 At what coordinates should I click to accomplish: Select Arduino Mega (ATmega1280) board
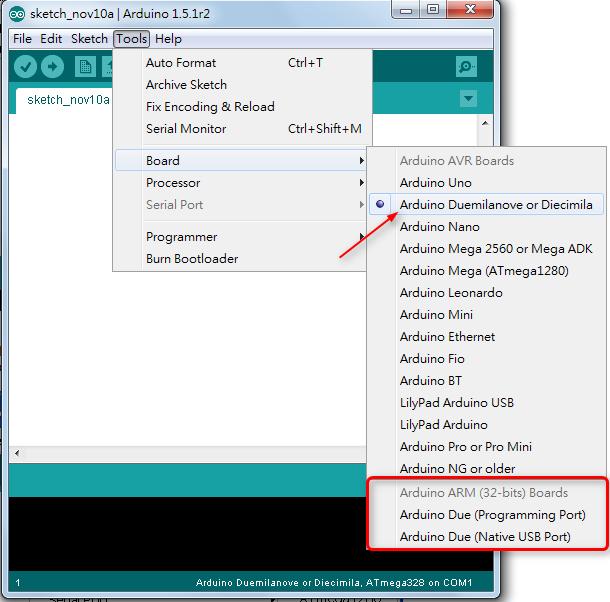[x=486, y=270]
